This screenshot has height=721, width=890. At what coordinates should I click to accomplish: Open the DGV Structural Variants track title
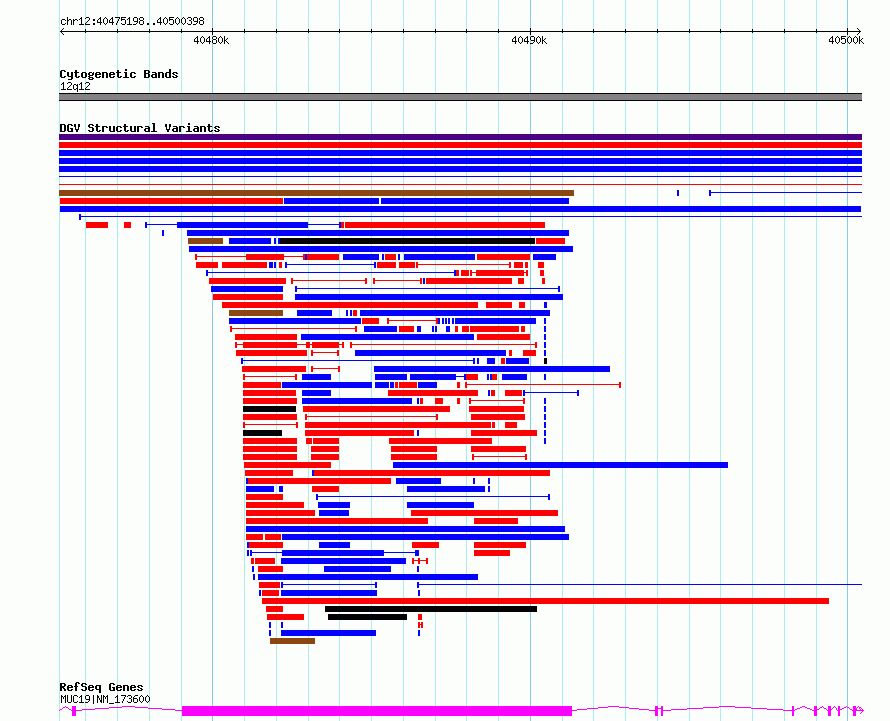140,128
